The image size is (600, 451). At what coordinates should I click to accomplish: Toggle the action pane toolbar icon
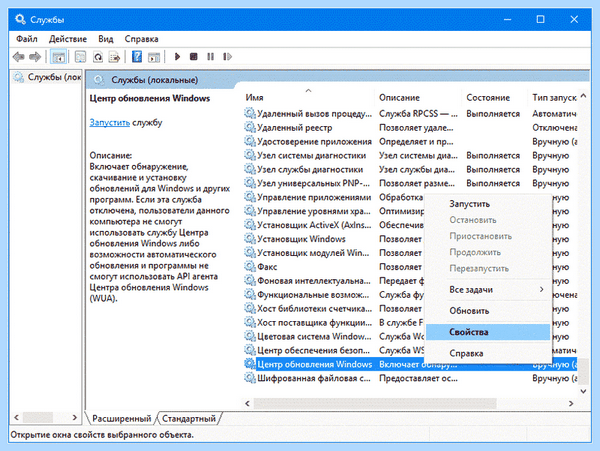154,57
